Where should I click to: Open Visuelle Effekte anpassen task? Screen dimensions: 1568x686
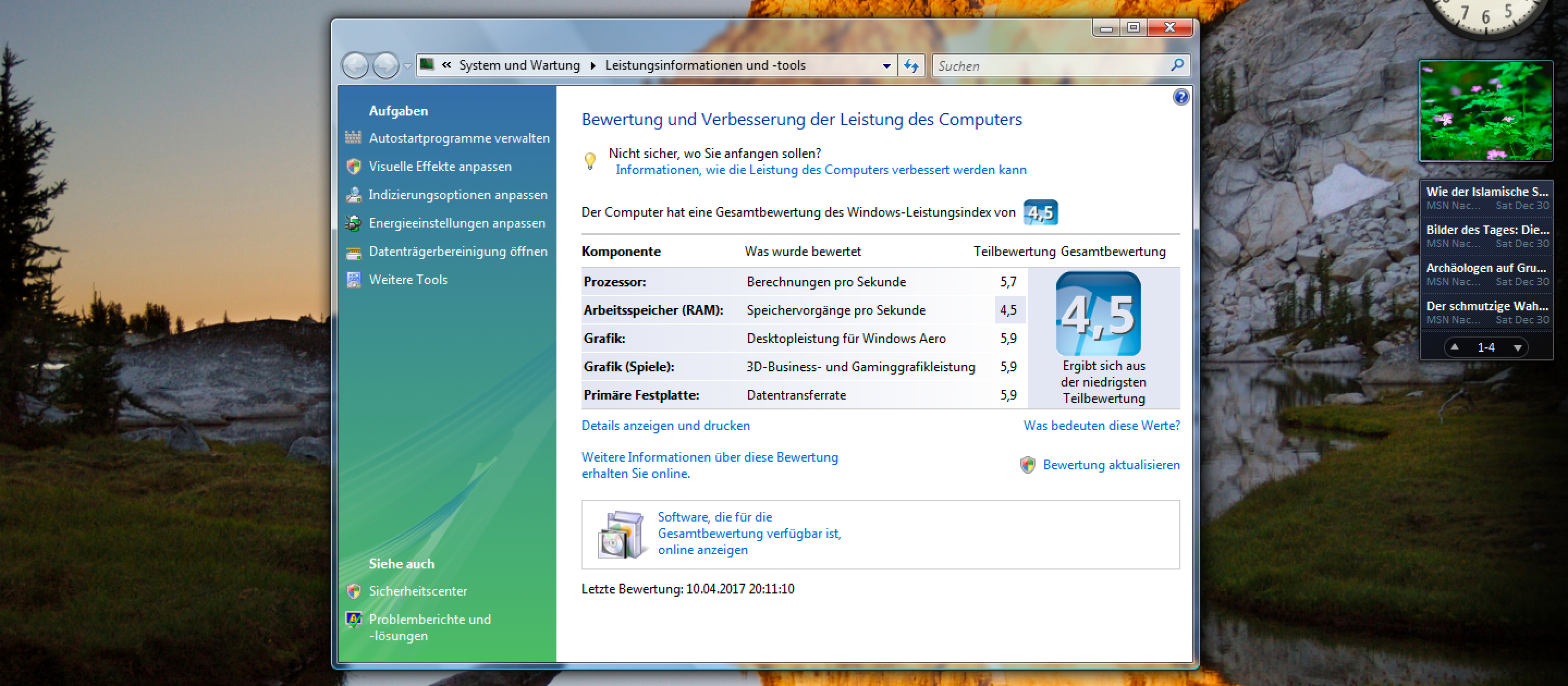(x=439, y=166)
